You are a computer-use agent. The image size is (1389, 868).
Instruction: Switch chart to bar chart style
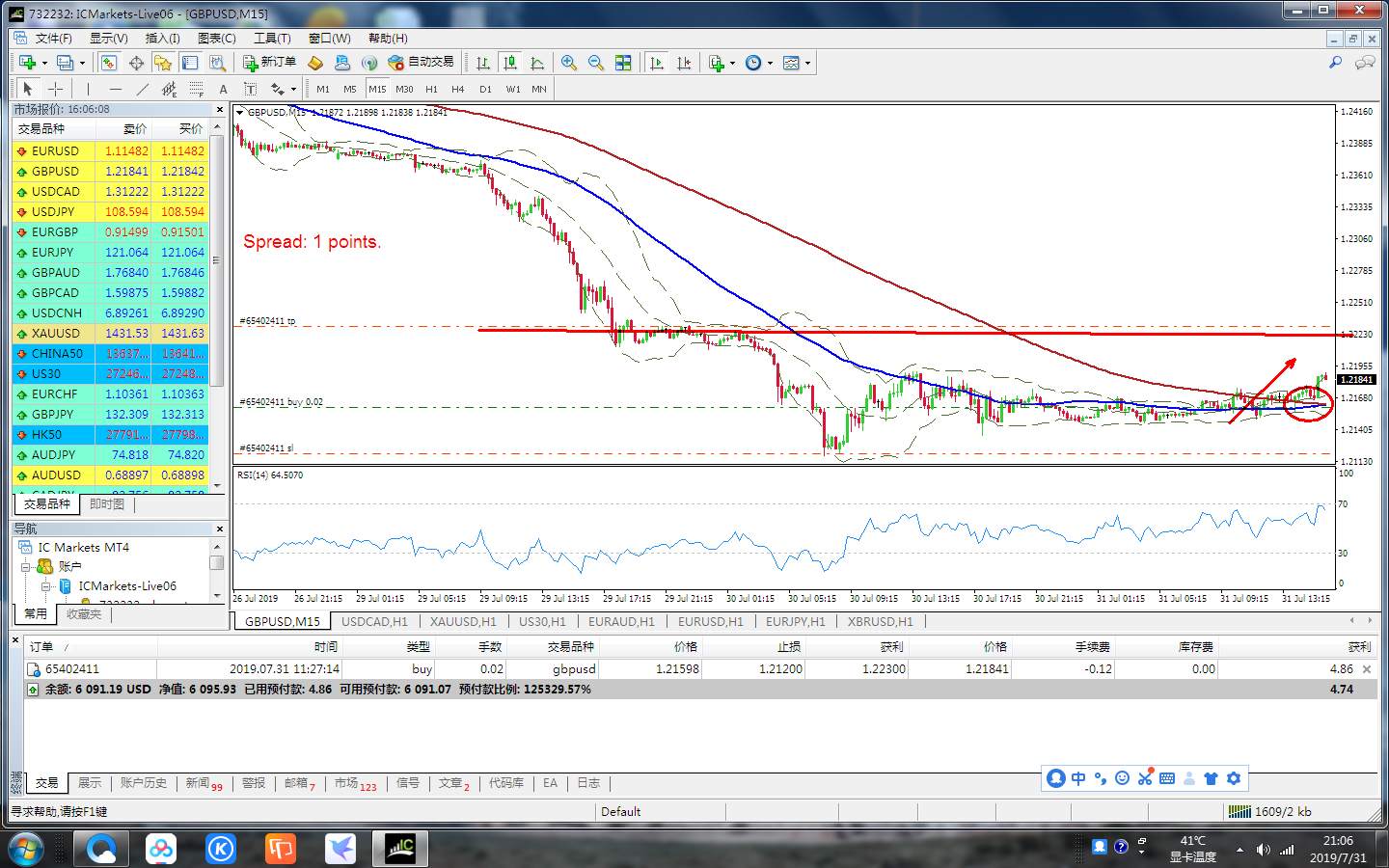tap(483, 63)
